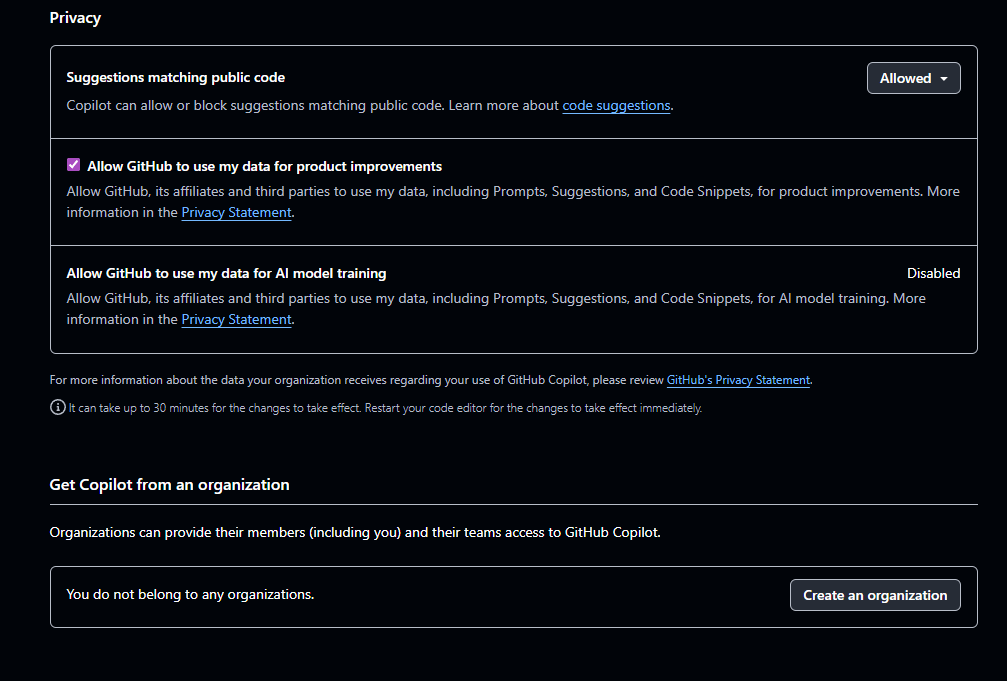Click the Suggestions matching public code title
Screen dimensions: 1007x681
coord(175,78)
